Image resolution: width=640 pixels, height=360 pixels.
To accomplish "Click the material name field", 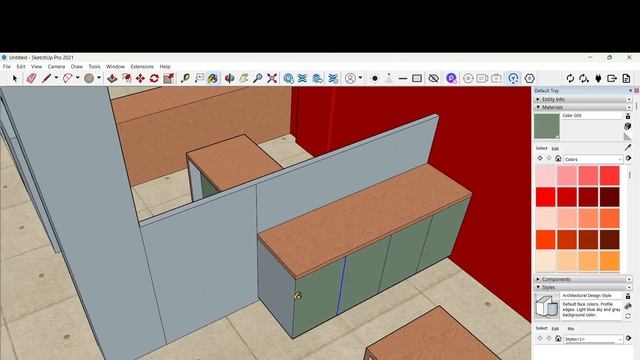I will click(591, 116).
